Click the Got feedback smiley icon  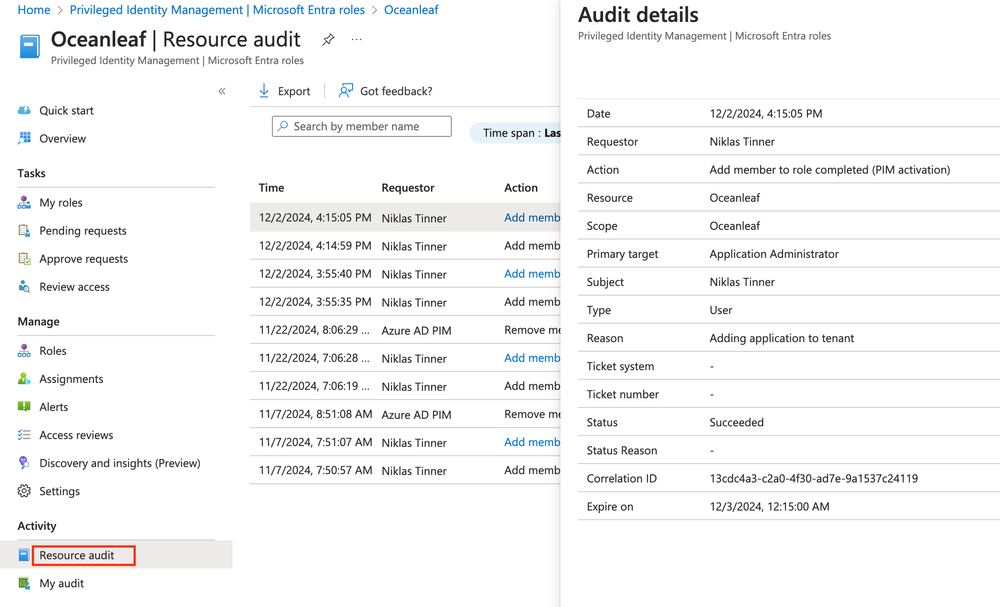[x=345, y=90]
